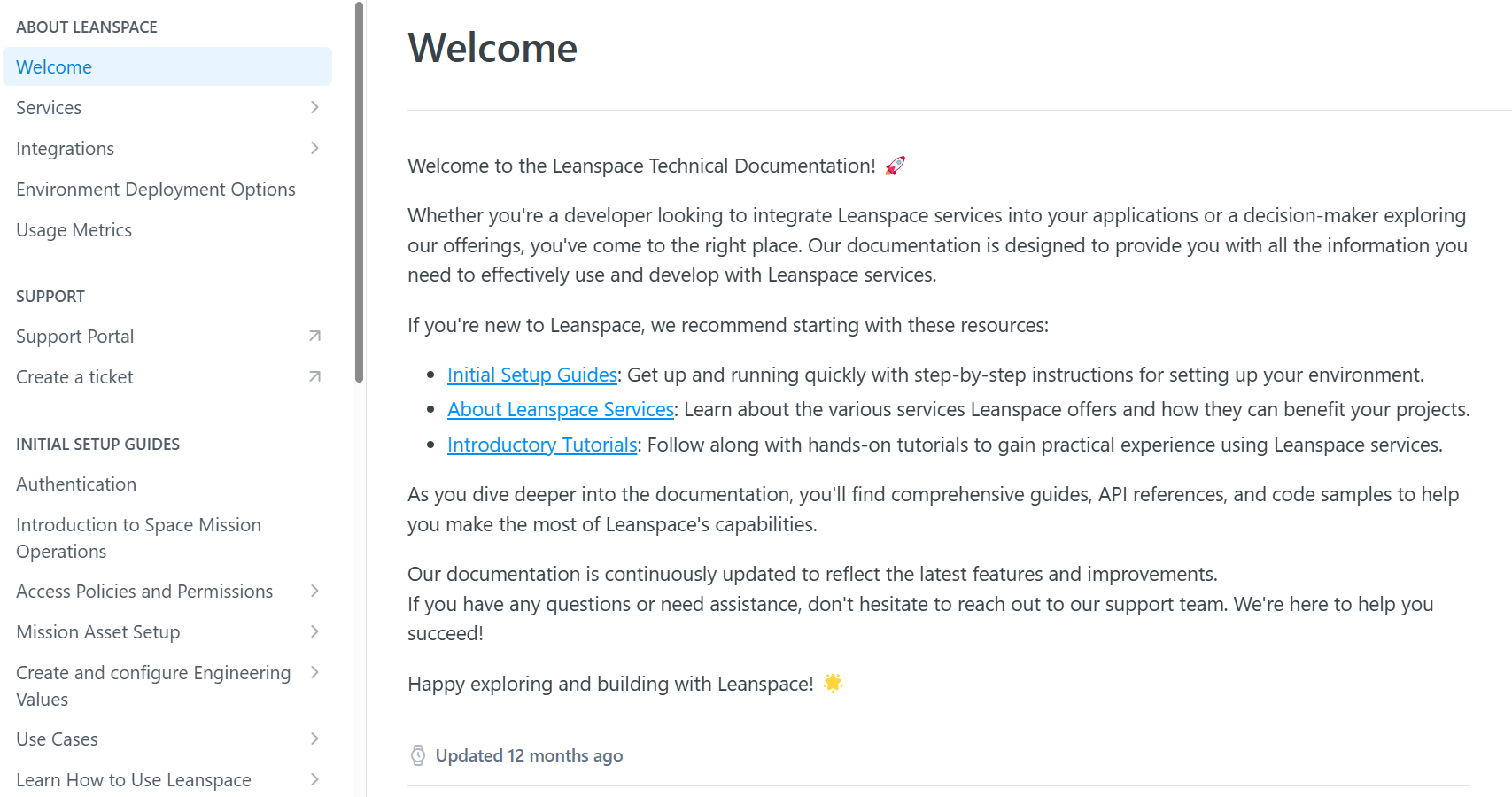
Task: Open Access Policies and Permissions page
Action: (144, 592)
